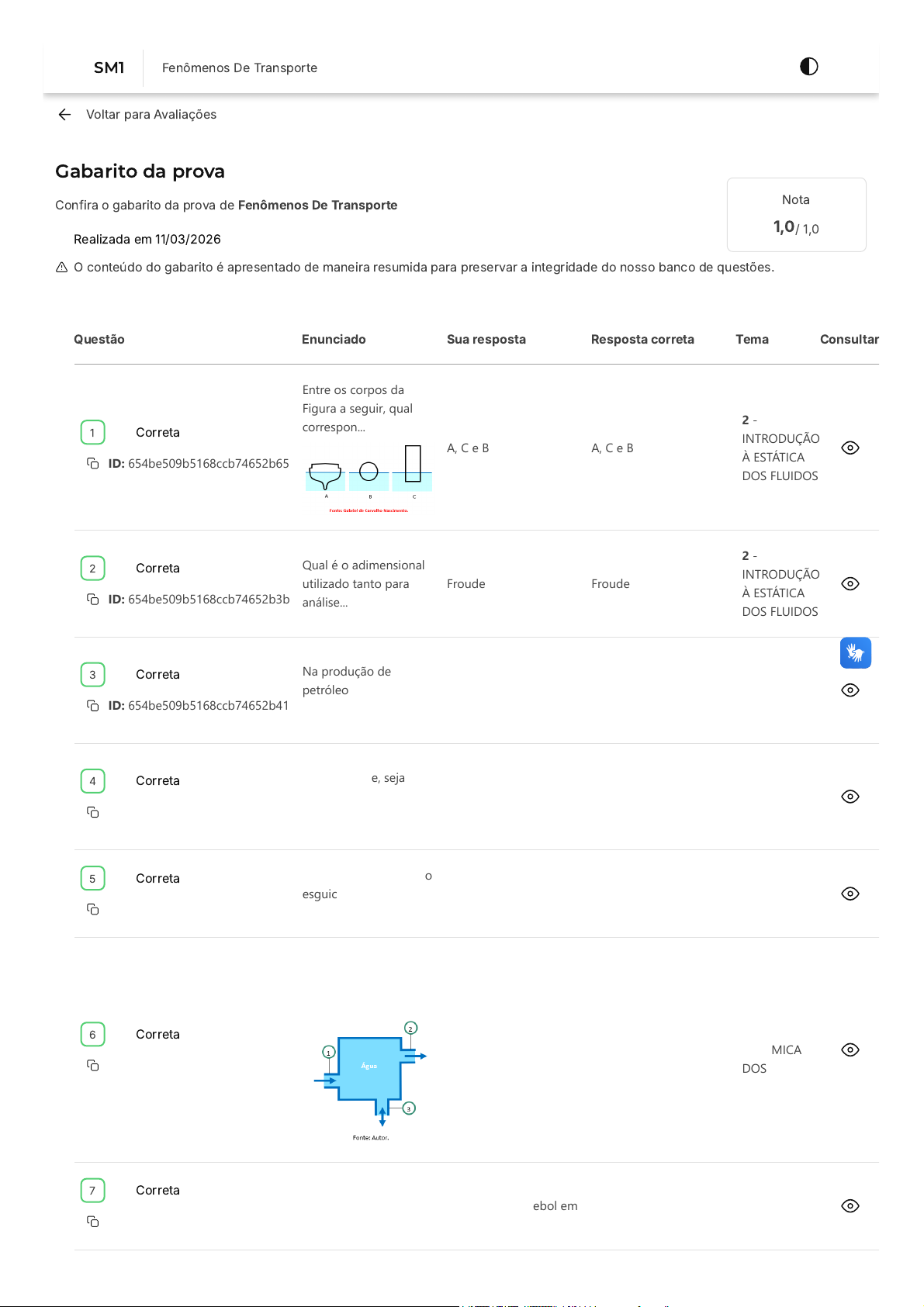
Task: View details of question 1 with eye icon
Action: click(850, 448)
